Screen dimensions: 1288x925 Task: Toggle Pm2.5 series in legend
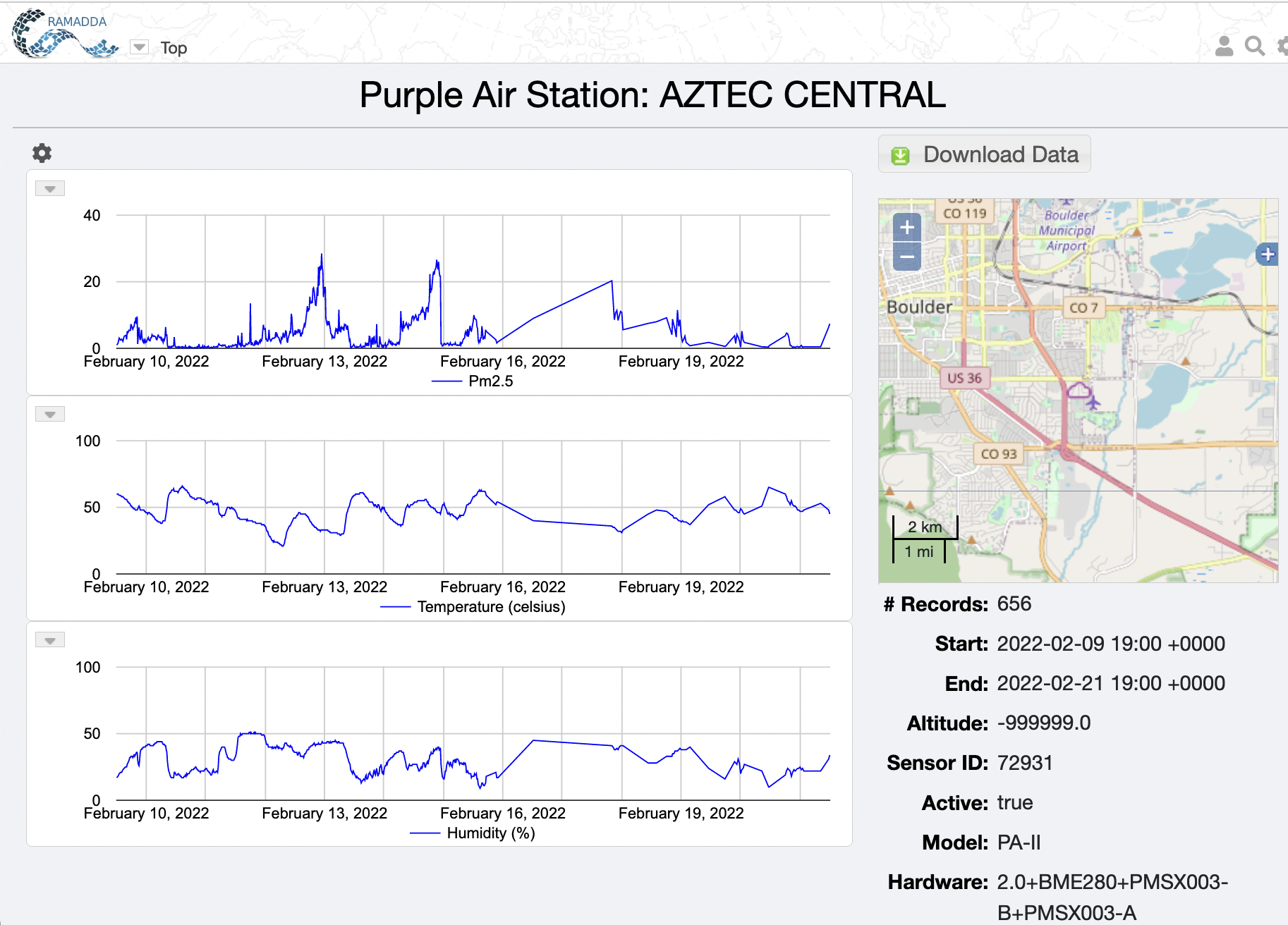pyautogui.click(x=473, y=381)
